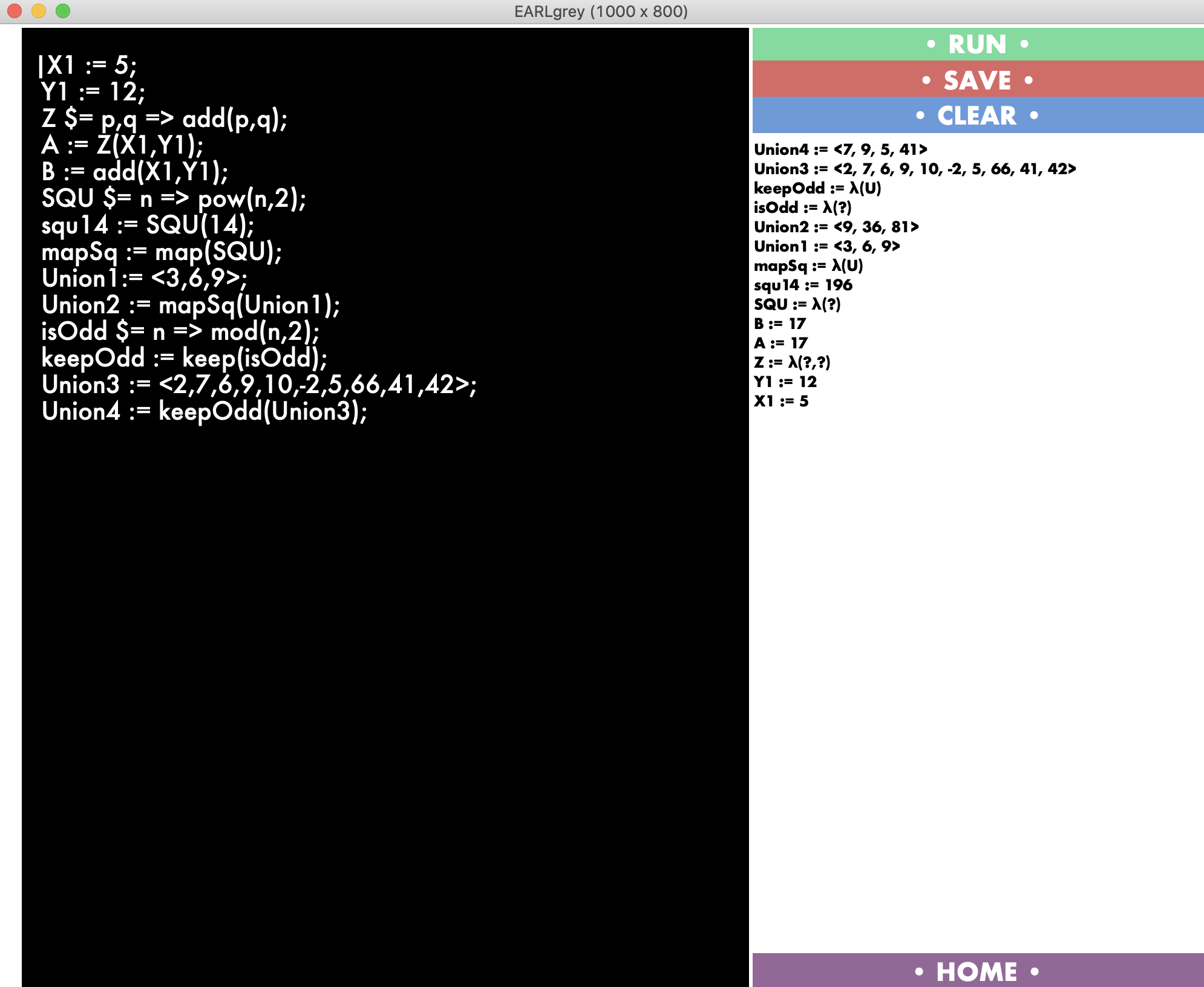Click the green zoom window button

[x=63, y=11]
